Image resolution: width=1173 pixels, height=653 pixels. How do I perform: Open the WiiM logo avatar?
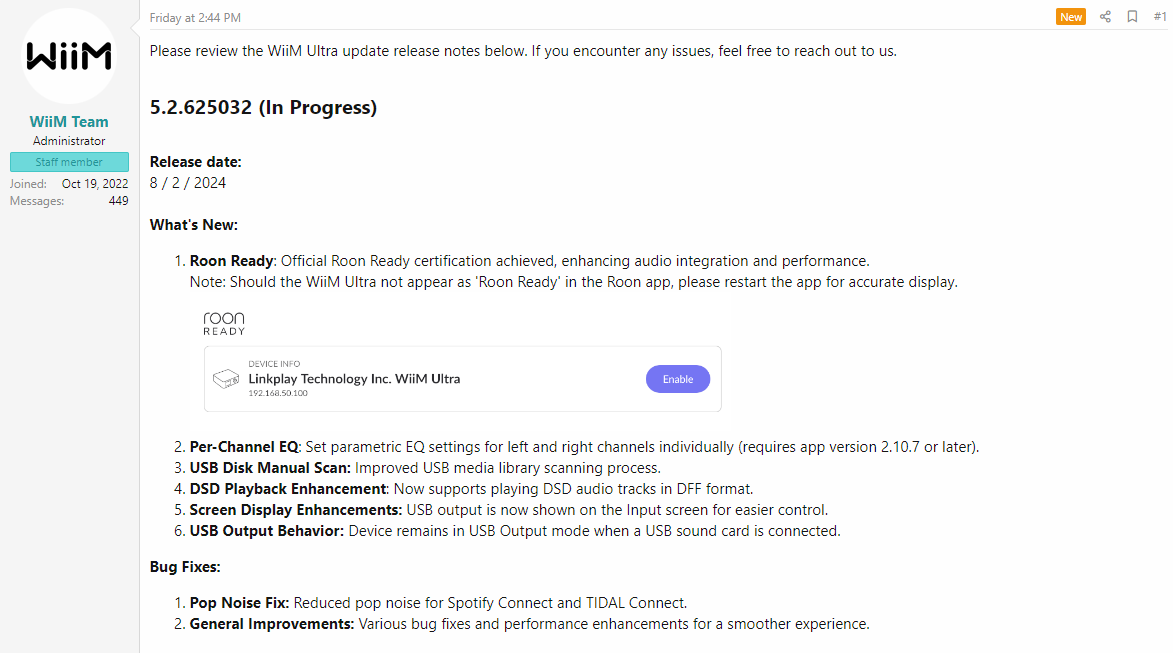(x=69, y=56)
